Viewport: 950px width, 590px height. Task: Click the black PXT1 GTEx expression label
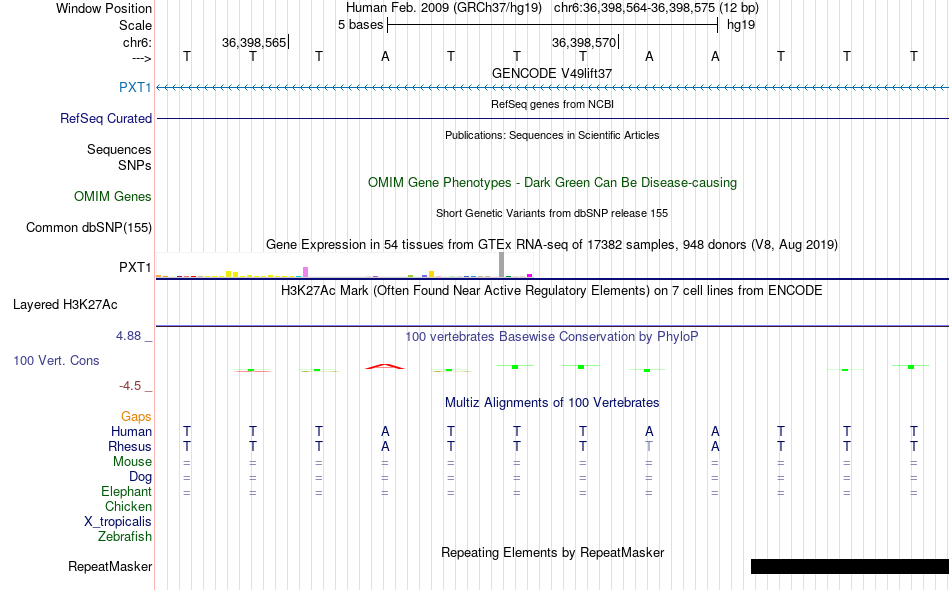[x=135, y=267]
